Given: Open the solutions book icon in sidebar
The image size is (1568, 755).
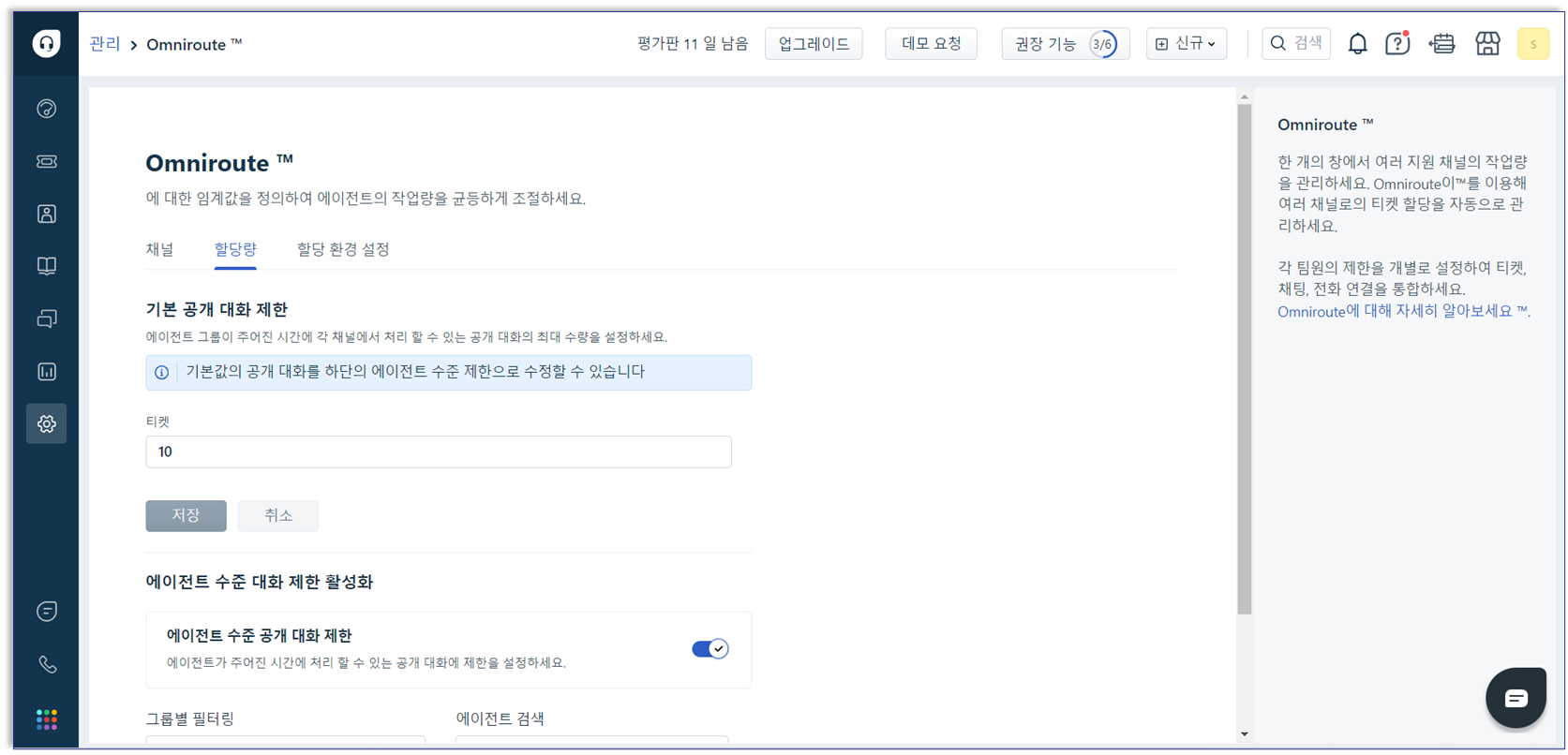Looking at the screenshot, I should pyautogui.click(x=46, y=266).
